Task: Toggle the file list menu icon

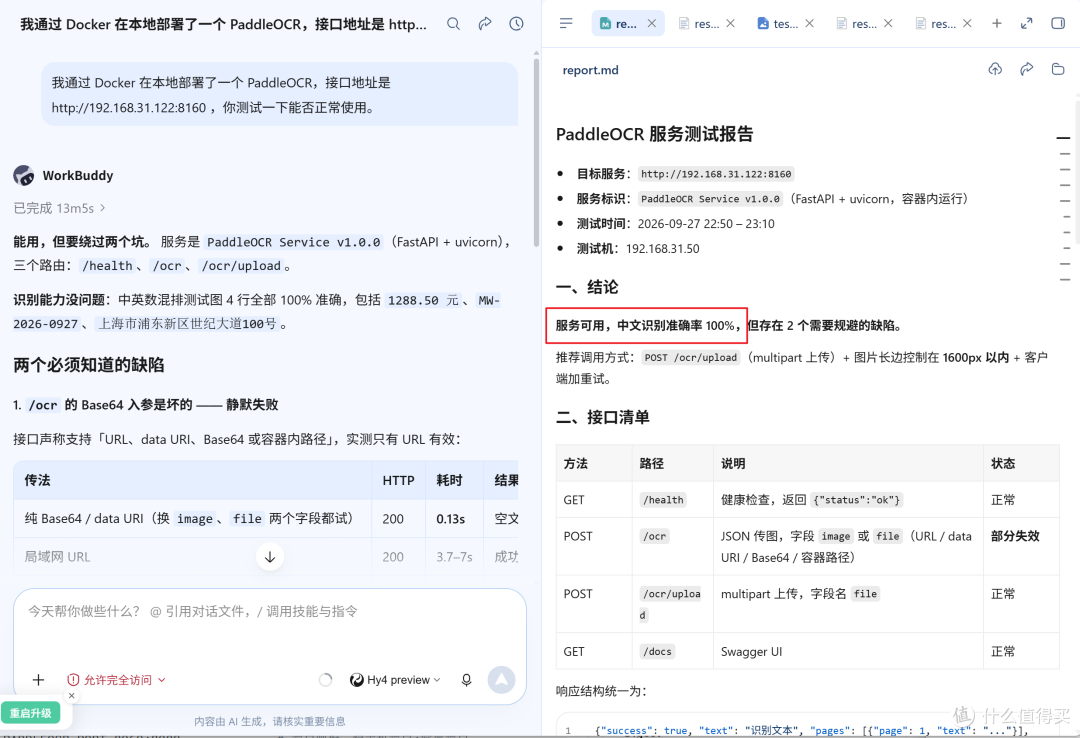Action: point(566,23)
